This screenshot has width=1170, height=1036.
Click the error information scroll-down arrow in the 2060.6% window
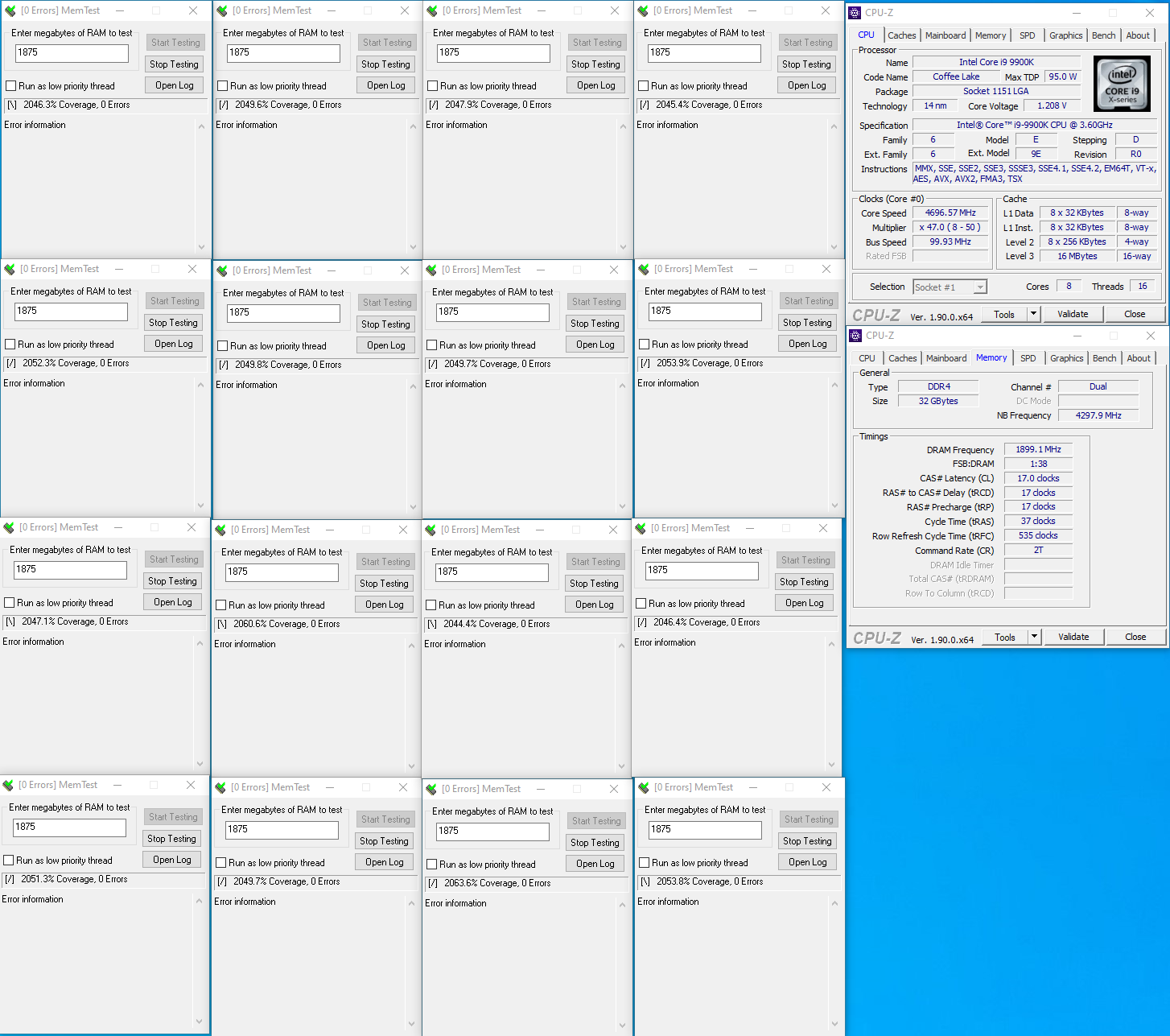tap(411, 766)
